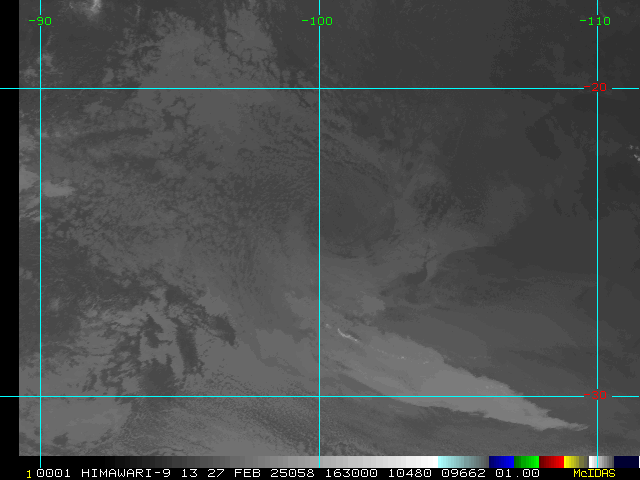Click the 10480 value in status line
640x480 pixels.
point(409,473)
